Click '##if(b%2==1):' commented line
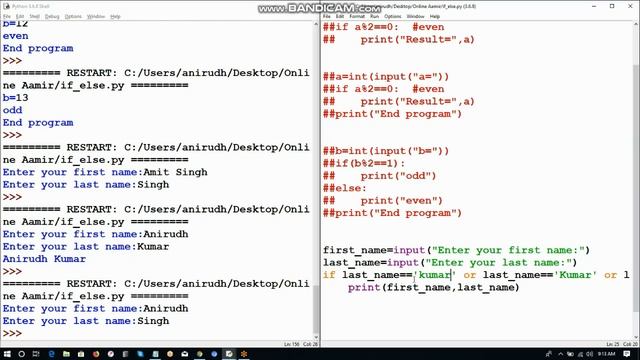Viewport: 640px width, 360px height. point(364,163)
